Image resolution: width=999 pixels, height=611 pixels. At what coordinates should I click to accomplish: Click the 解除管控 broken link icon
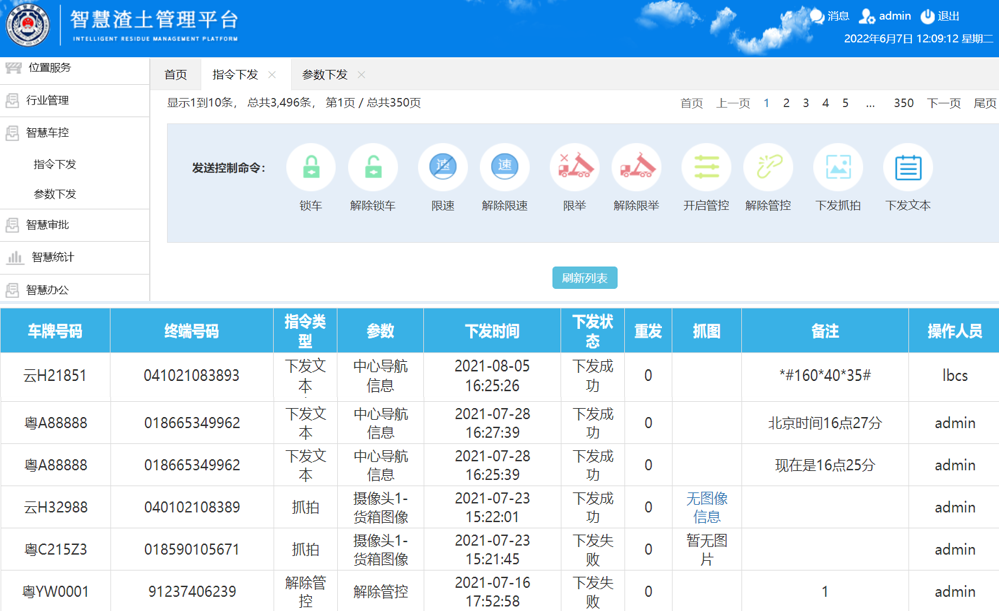(768, 167)
